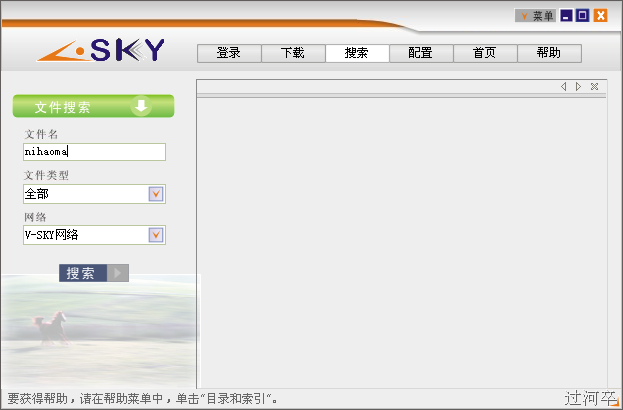Click the 文件名 label

(x=41, y=134)
